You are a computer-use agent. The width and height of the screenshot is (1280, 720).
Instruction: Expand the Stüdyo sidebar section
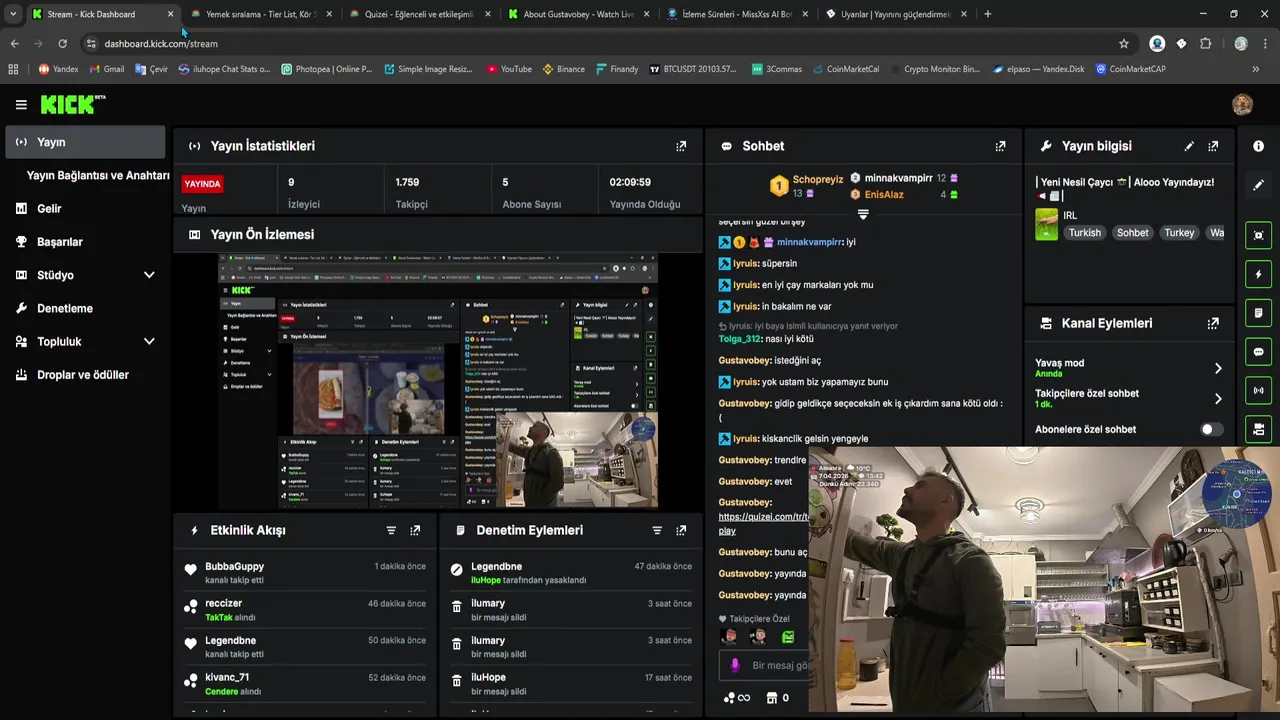click(x=85, y=275)
